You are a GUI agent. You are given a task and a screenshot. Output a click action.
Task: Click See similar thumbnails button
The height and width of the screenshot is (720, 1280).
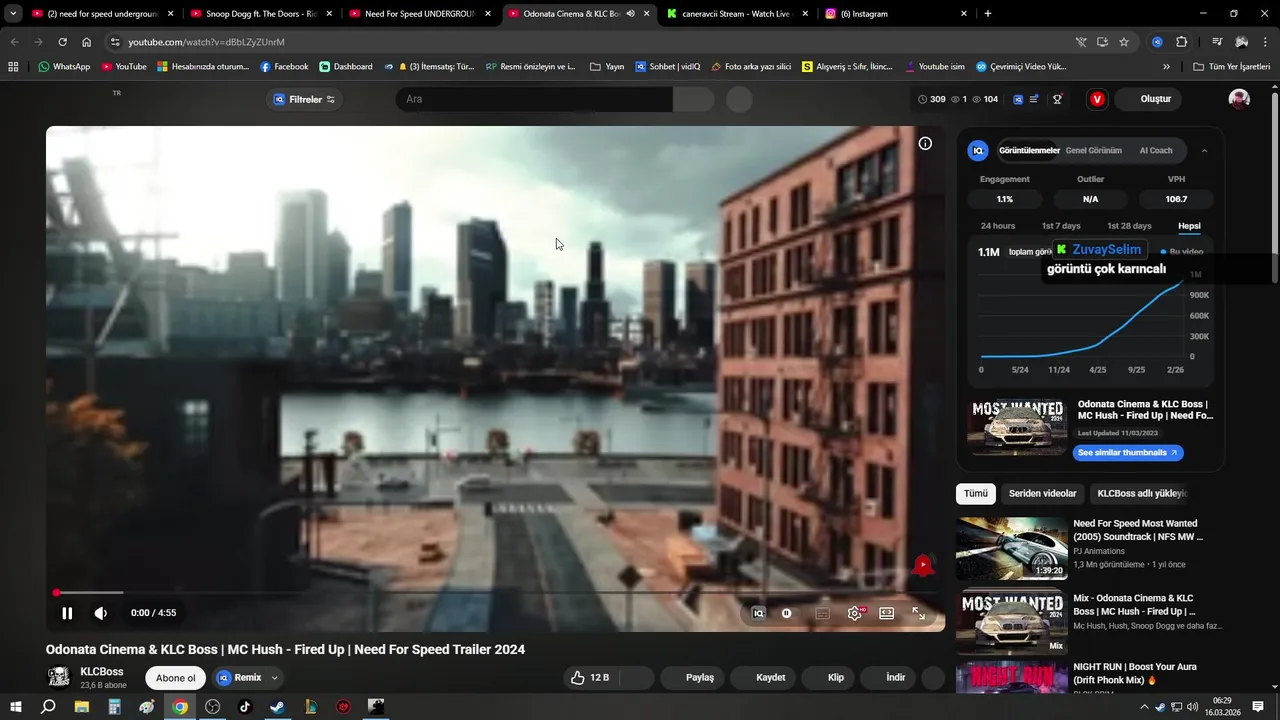(1128, 453)
